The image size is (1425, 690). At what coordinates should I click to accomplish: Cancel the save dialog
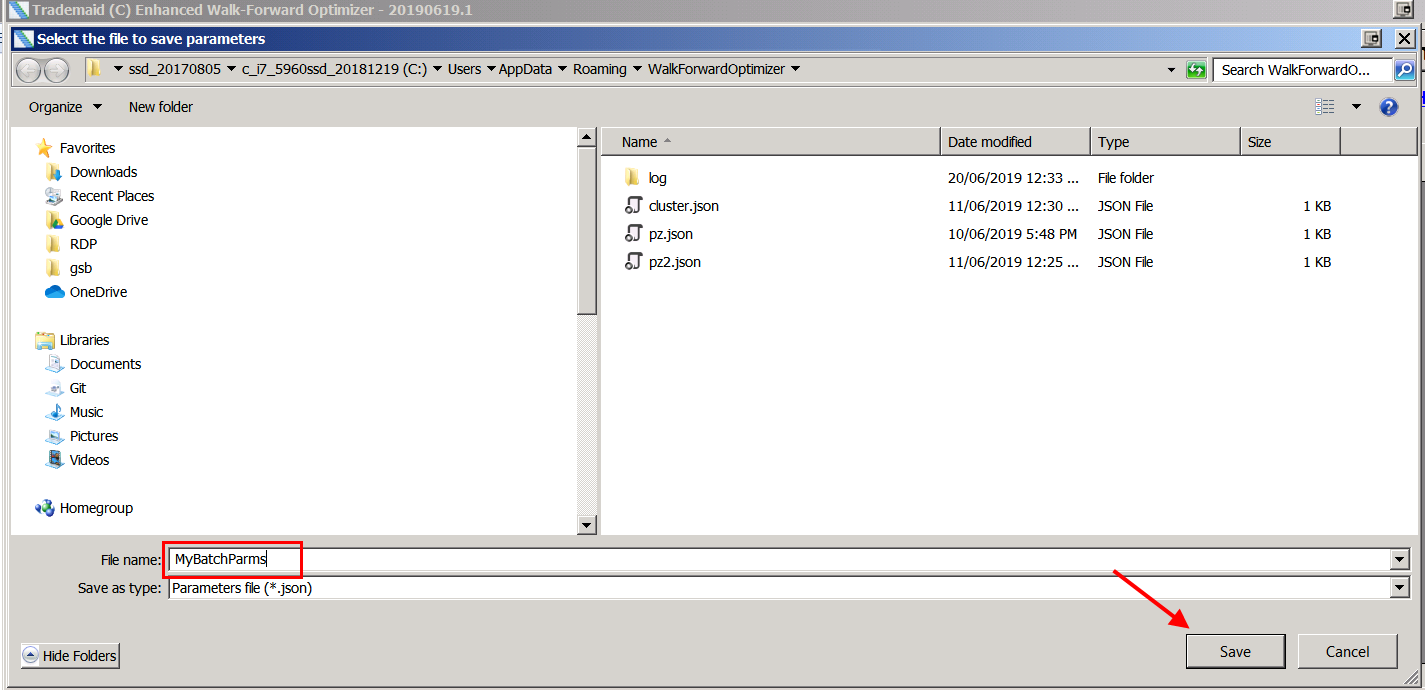pyautogui.click(x=1347, y=651)
